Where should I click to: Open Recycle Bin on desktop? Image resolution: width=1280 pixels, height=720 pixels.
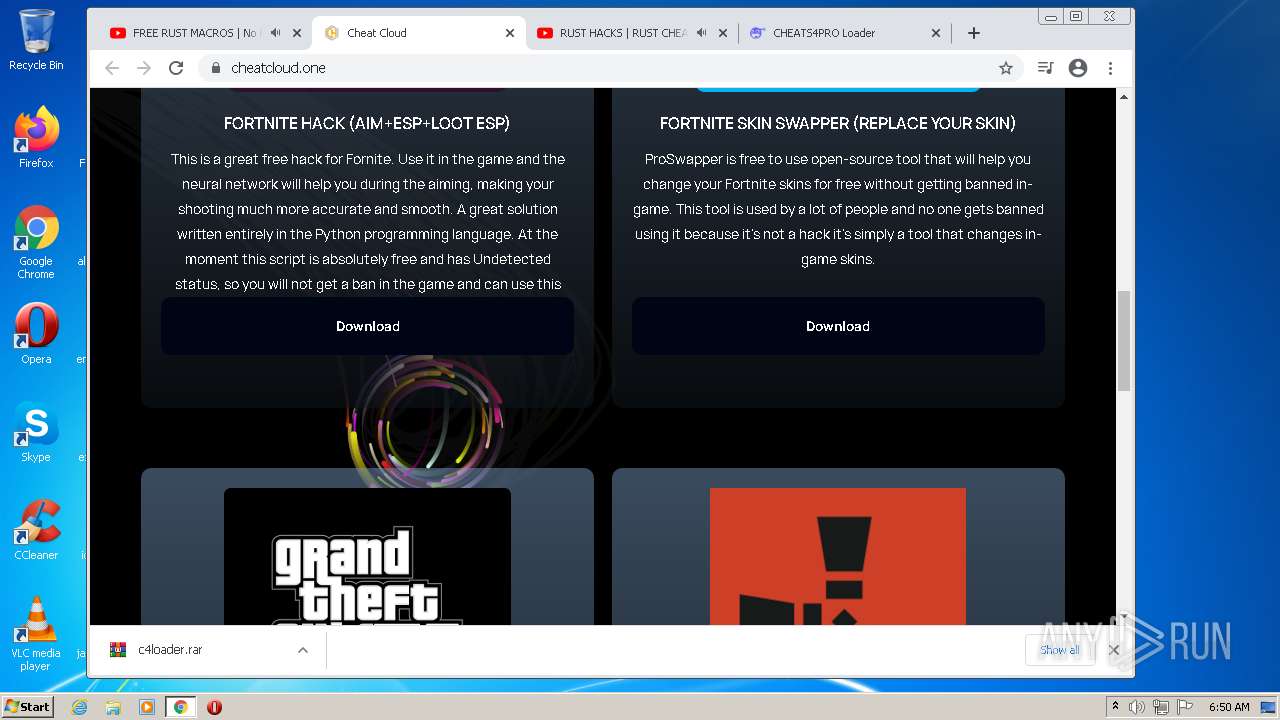point(36,41)
